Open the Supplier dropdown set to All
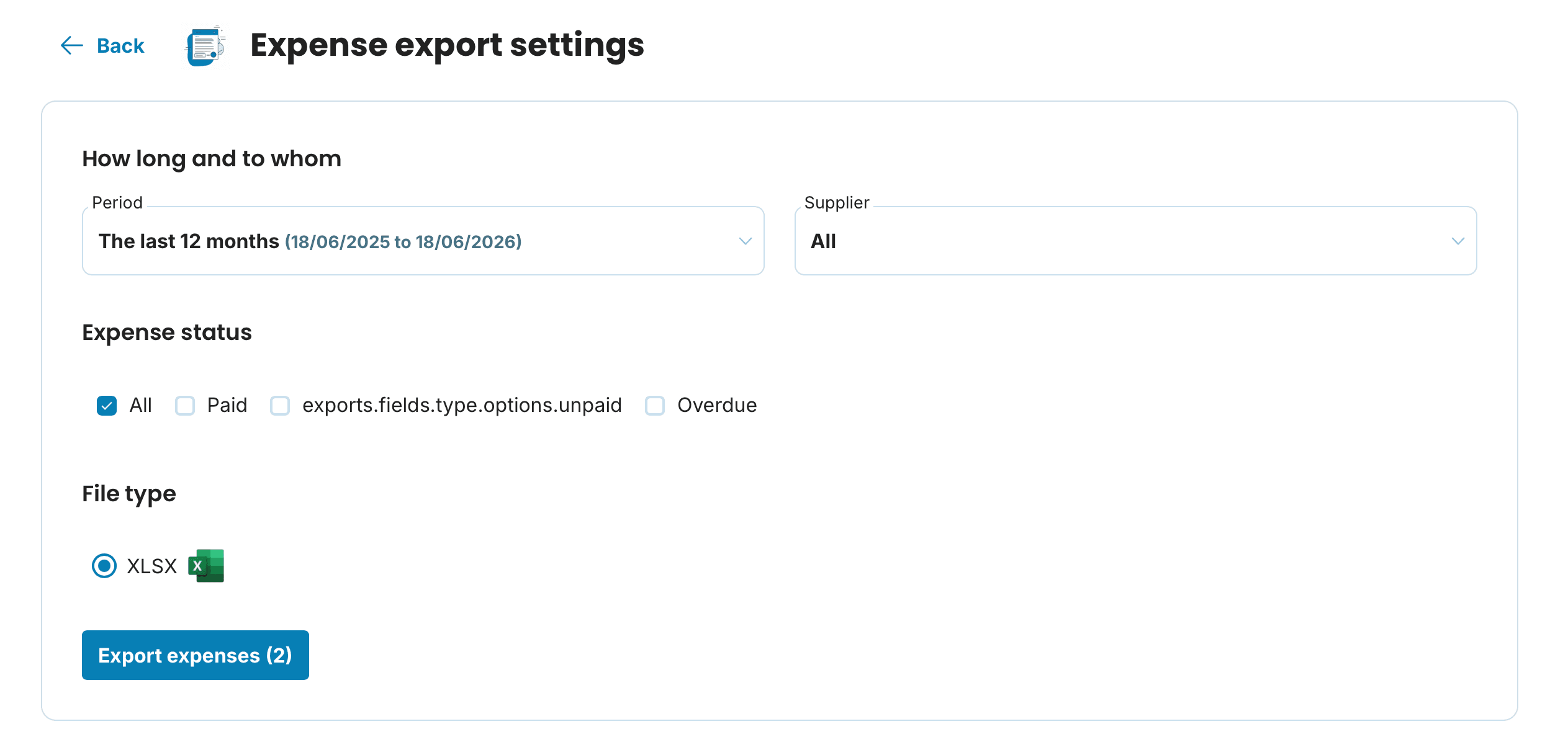 (x=1135, y=241)
